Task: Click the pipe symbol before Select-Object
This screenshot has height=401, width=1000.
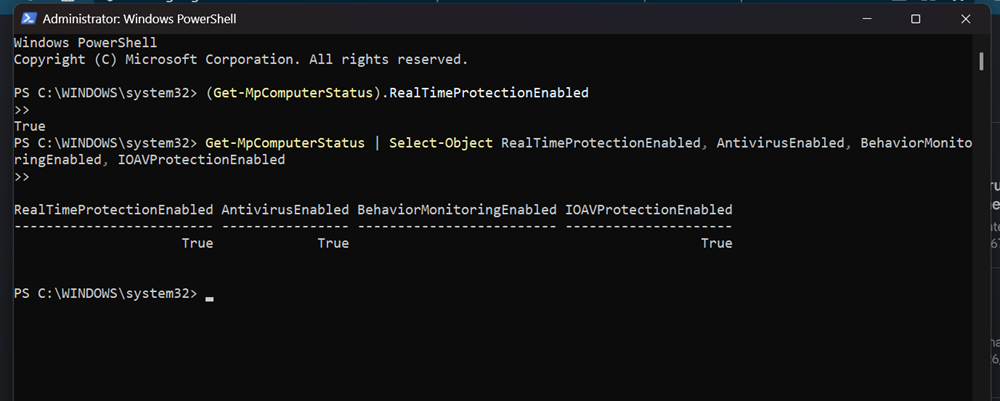Action: (x=377, y=143)
